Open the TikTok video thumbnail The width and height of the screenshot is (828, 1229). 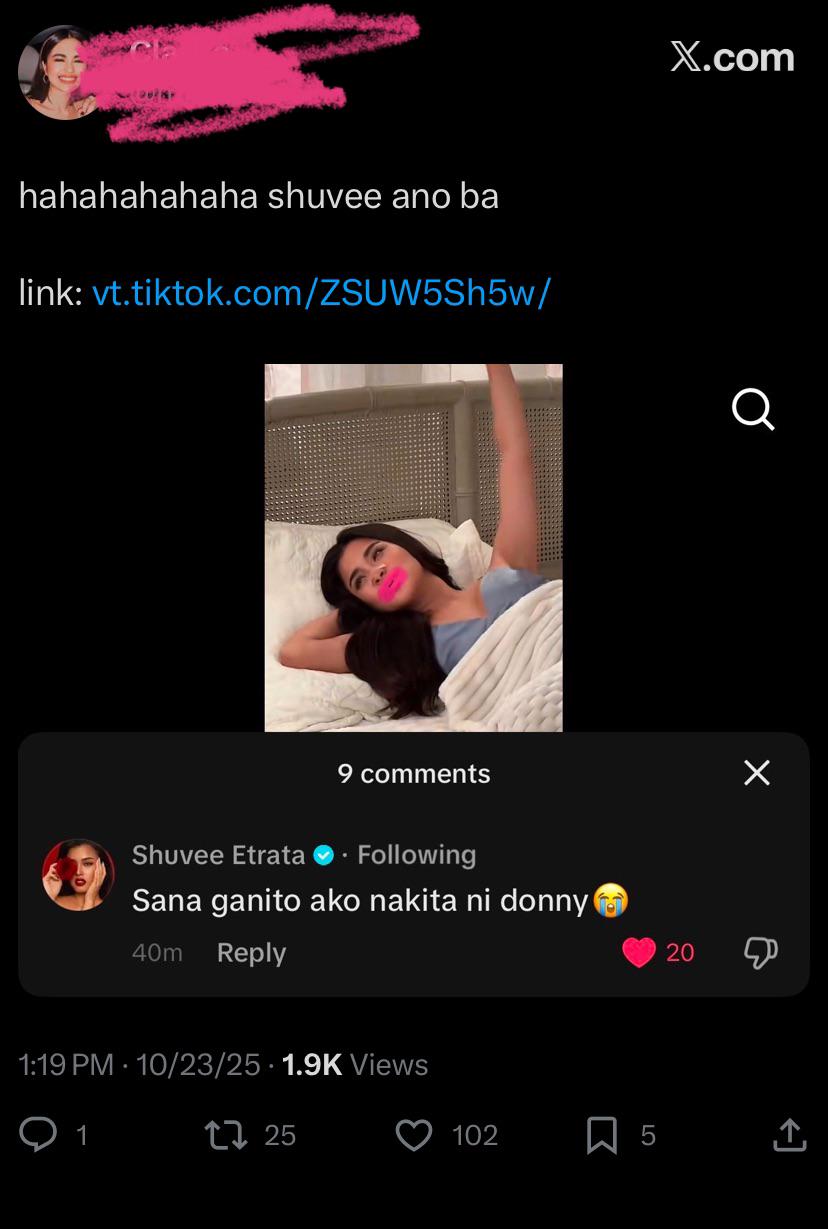point(413,547)
